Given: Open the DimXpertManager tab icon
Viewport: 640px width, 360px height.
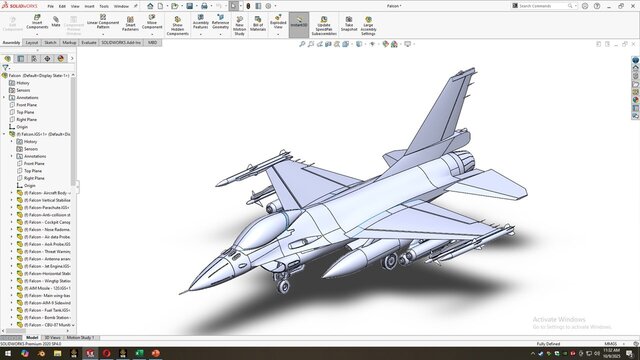Looking at the screenshot, I should [47, 59].
